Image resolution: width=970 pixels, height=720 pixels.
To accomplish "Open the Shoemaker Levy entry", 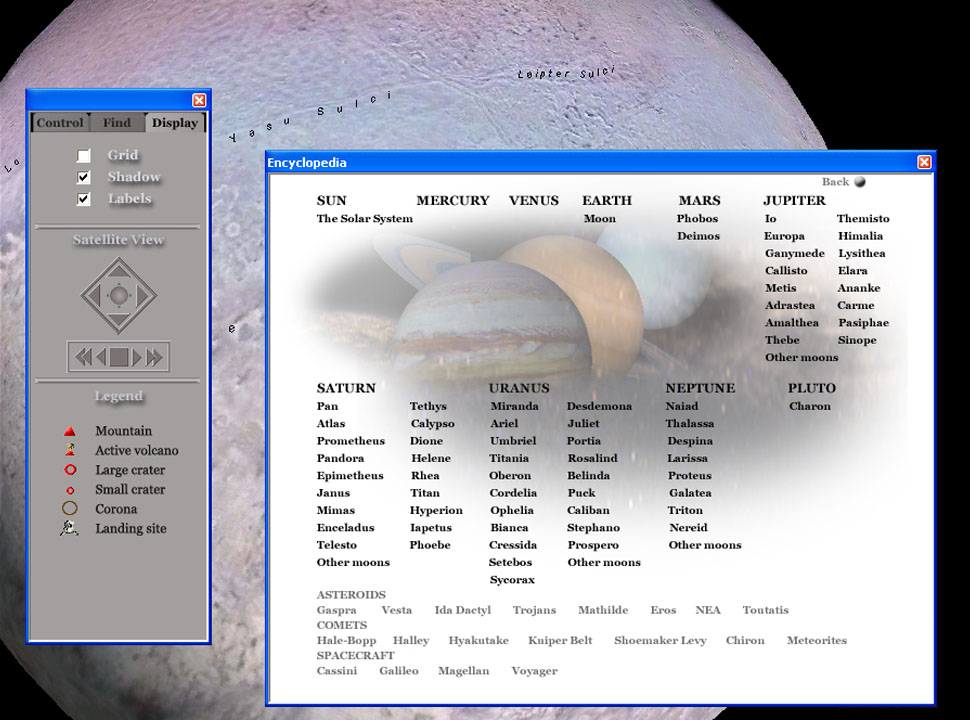I will tap(660, 640).
